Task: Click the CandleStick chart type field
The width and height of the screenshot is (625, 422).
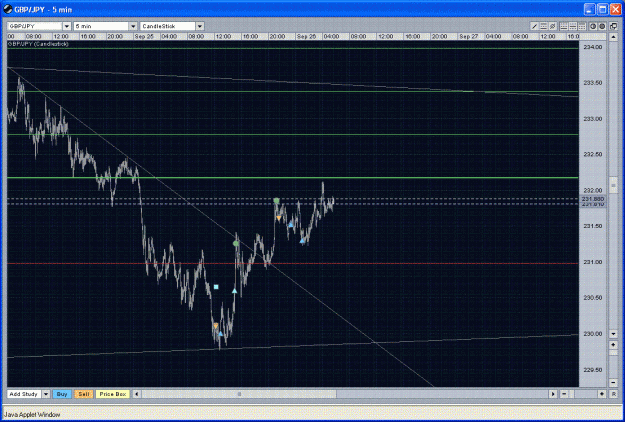Action: tap(168, 26)
